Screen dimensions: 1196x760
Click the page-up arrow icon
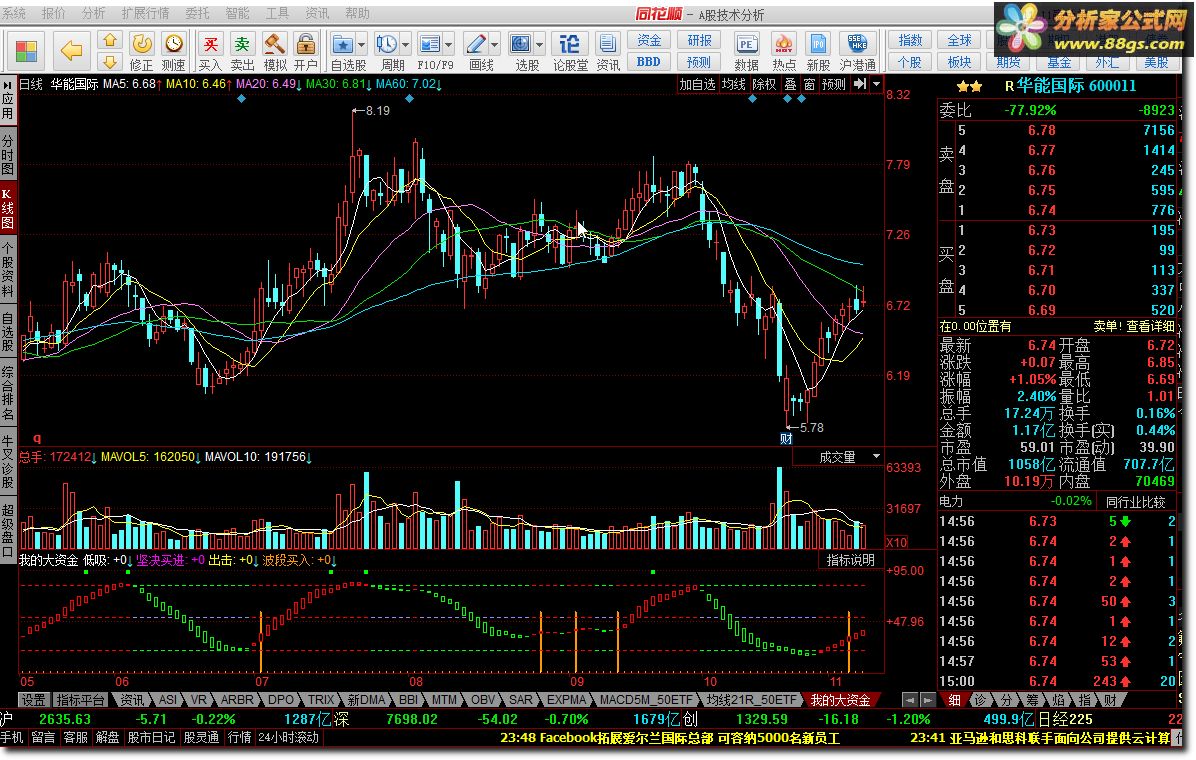pyautogui.click(x=110, y=40)
